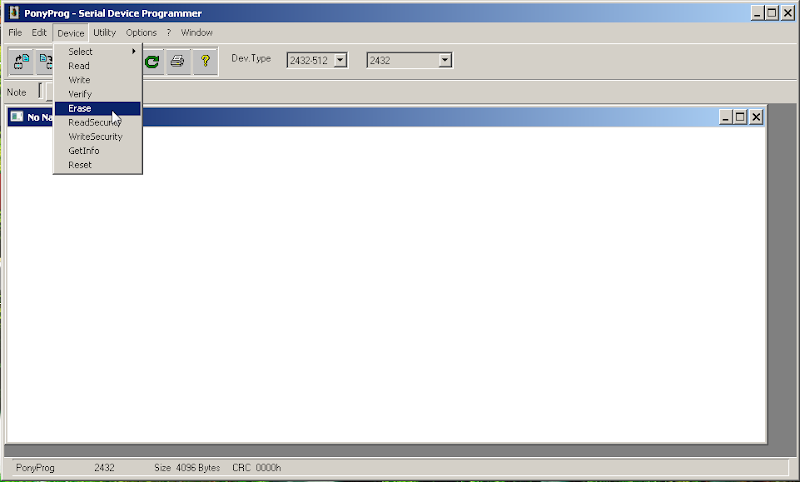
Task: Choose Erase from the Device menu
Action: [x=97, y=108]
